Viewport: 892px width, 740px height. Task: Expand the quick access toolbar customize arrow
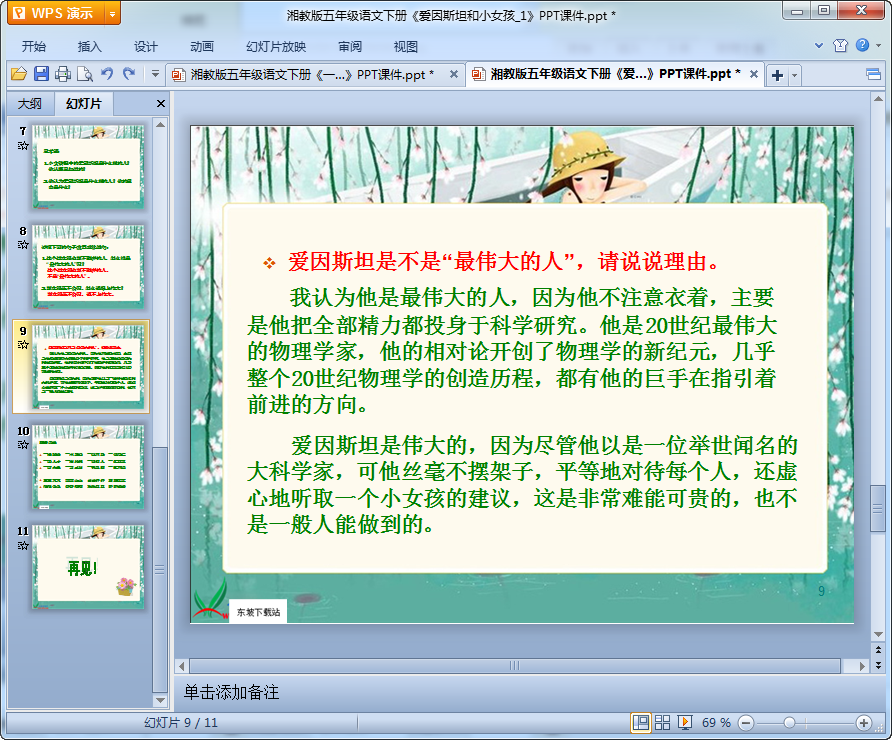coord(155,74)
